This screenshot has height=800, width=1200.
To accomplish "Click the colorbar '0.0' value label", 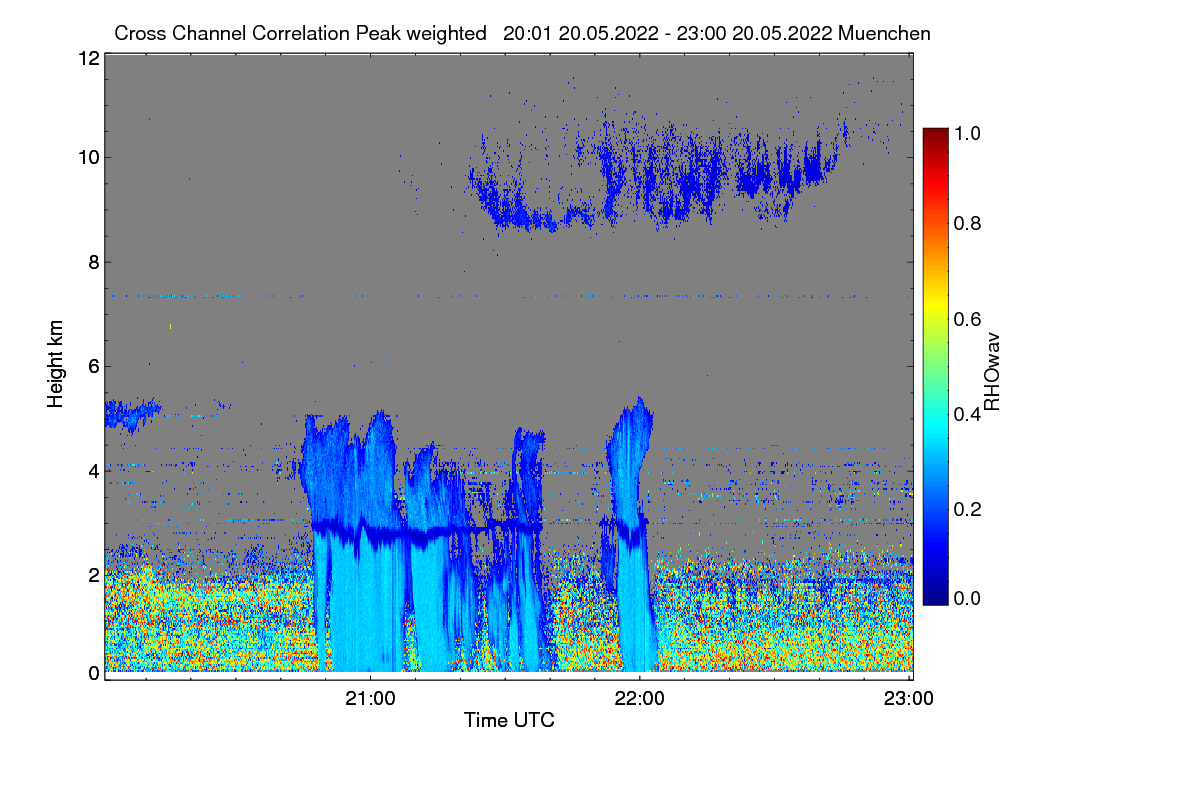I will (966, 597).
